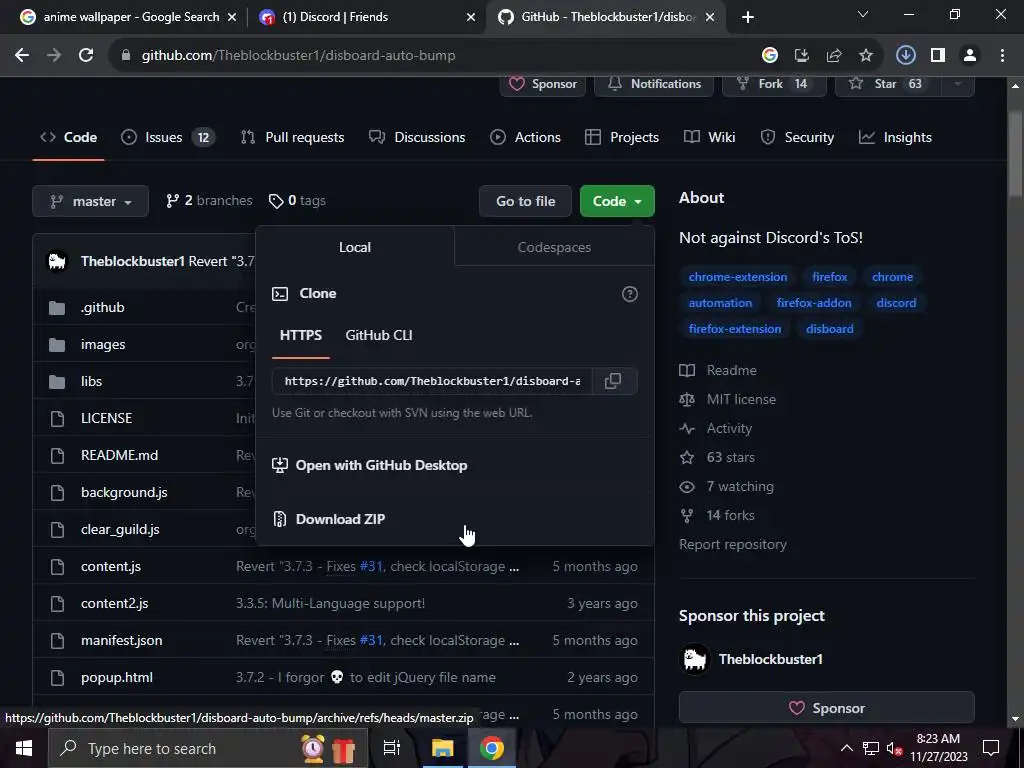Image resolution: width=1024 pixels, height=768 pixels.
Task: Click the #31 issue link in content.js row
Action: [371, 566]
